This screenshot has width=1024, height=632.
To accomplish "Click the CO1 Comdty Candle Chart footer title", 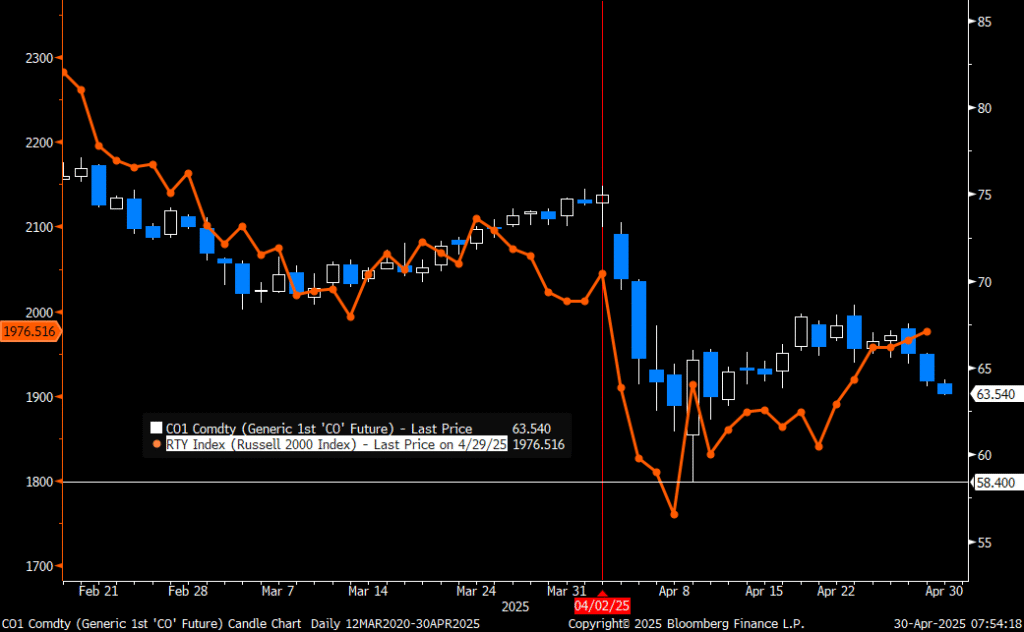I will [x=152, y=624].
